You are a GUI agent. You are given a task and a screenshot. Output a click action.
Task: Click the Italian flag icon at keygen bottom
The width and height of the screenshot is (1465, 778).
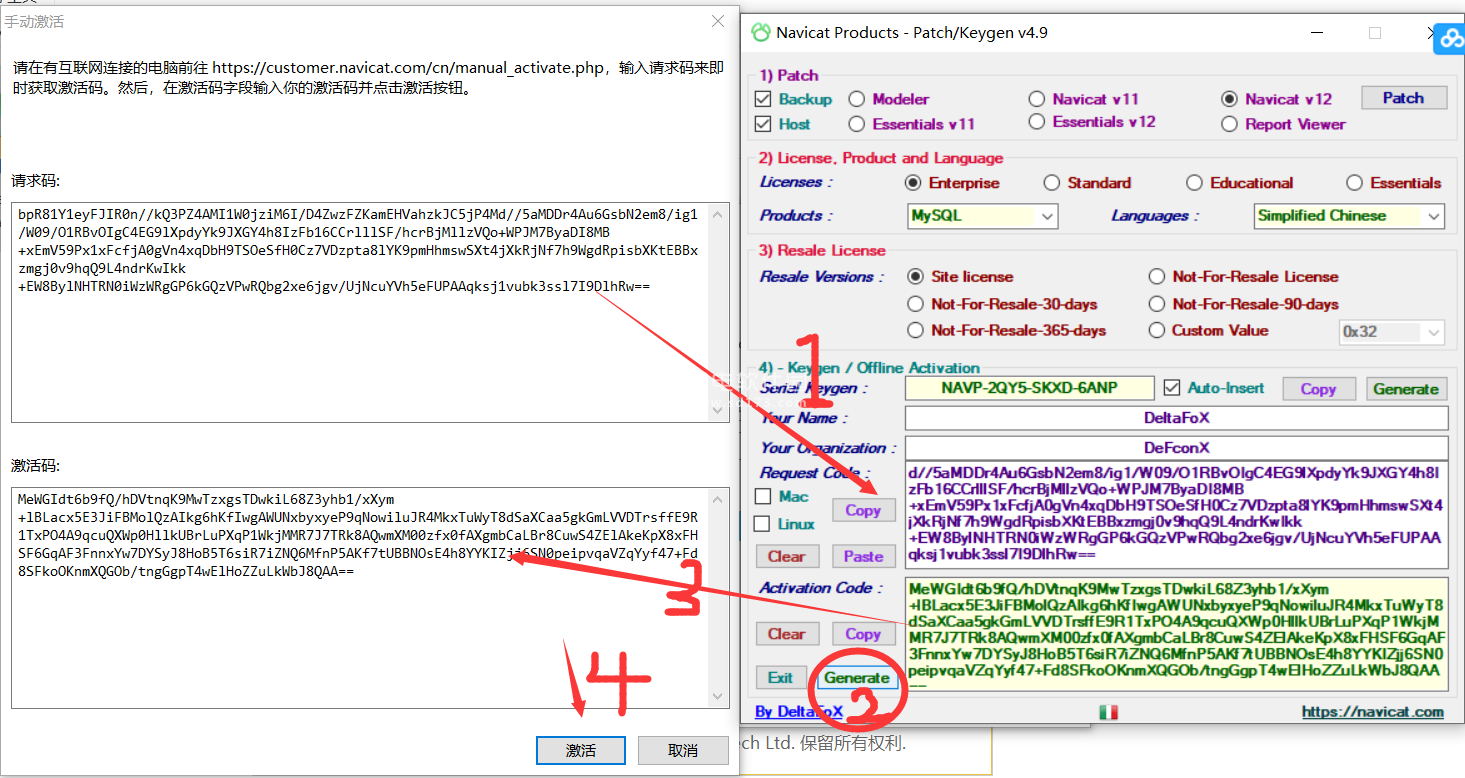(x=1108, y=712)
